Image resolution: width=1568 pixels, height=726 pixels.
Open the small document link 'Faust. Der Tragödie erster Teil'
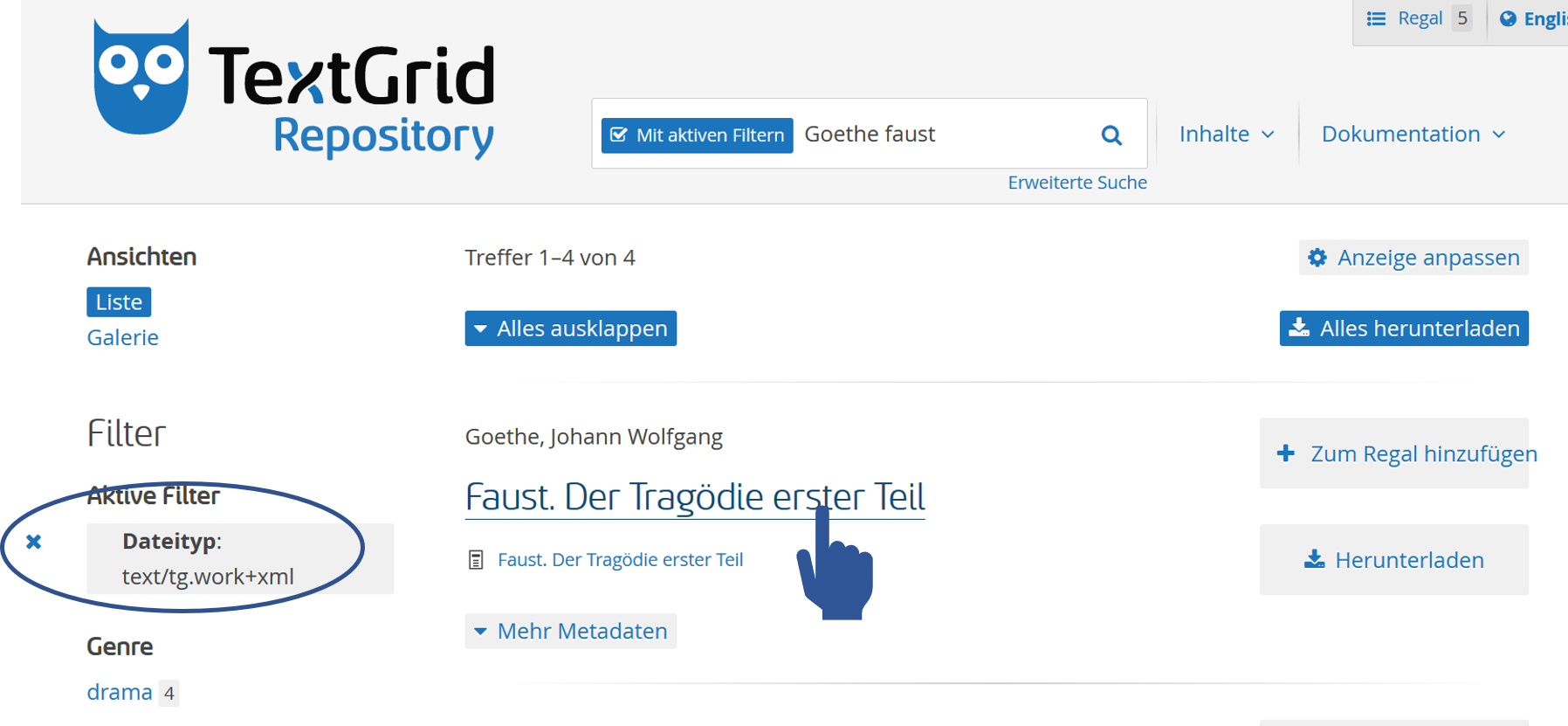[620, 560]
